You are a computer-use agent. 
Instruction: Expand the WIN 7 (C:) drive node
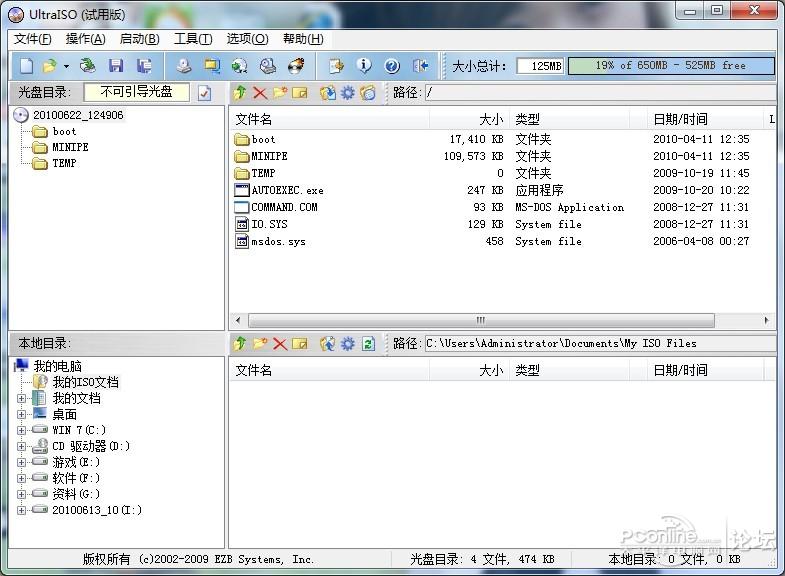tap(21, 430)
